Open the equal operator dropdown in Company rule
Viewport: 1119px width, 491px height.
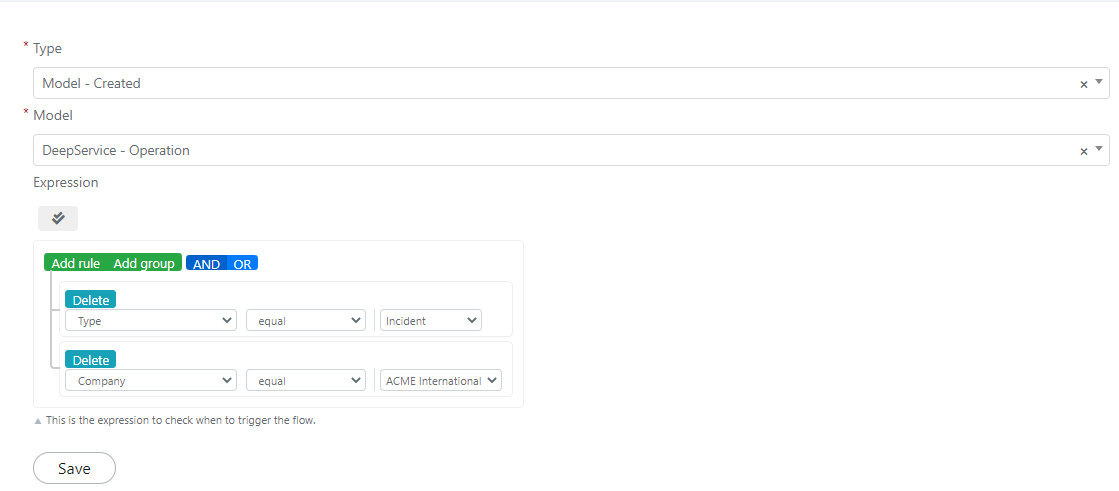click(x=305, y=380)
